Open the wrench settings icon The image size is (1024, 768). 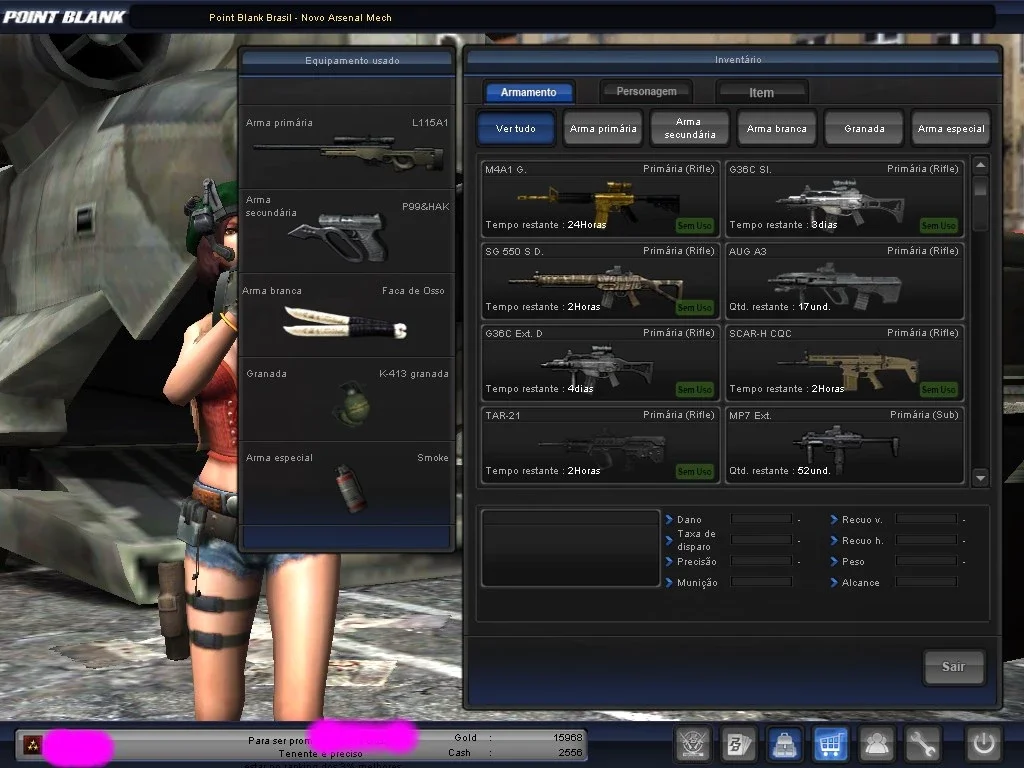[921, 744]
